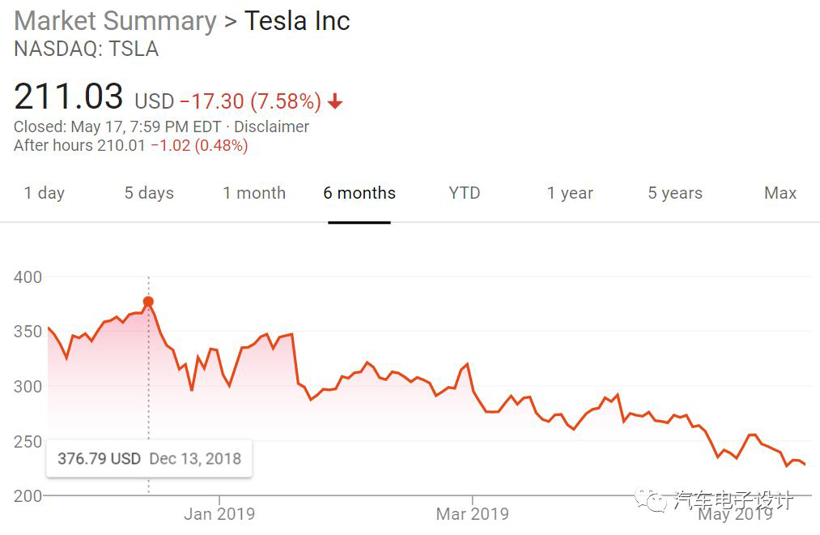The width and height of the screenshot is (820, 535).
Task: Switch to the 5 days tab
Action: (149, 193)
